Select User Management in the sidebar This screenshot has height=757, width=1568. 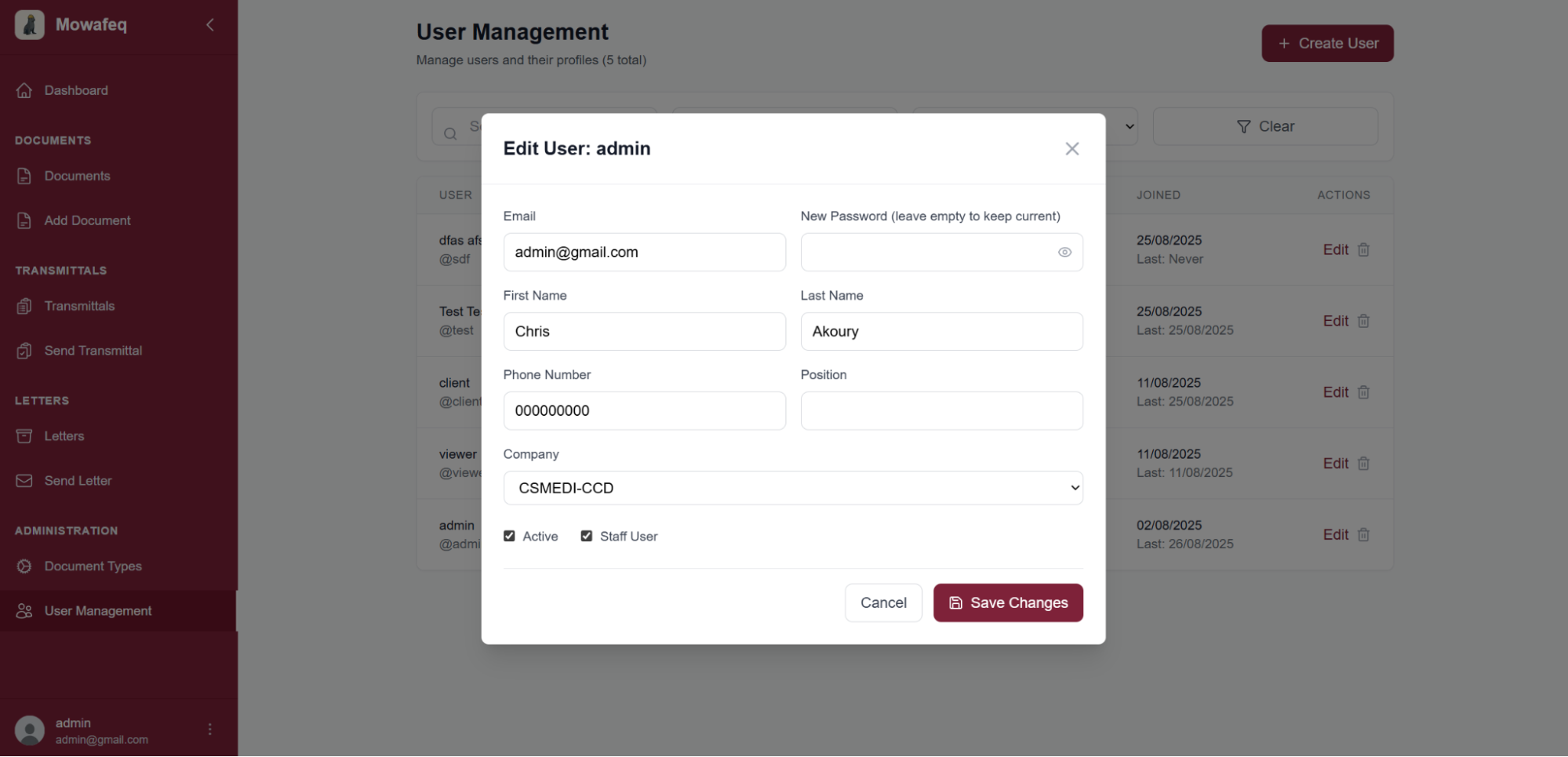pos(98,610)
